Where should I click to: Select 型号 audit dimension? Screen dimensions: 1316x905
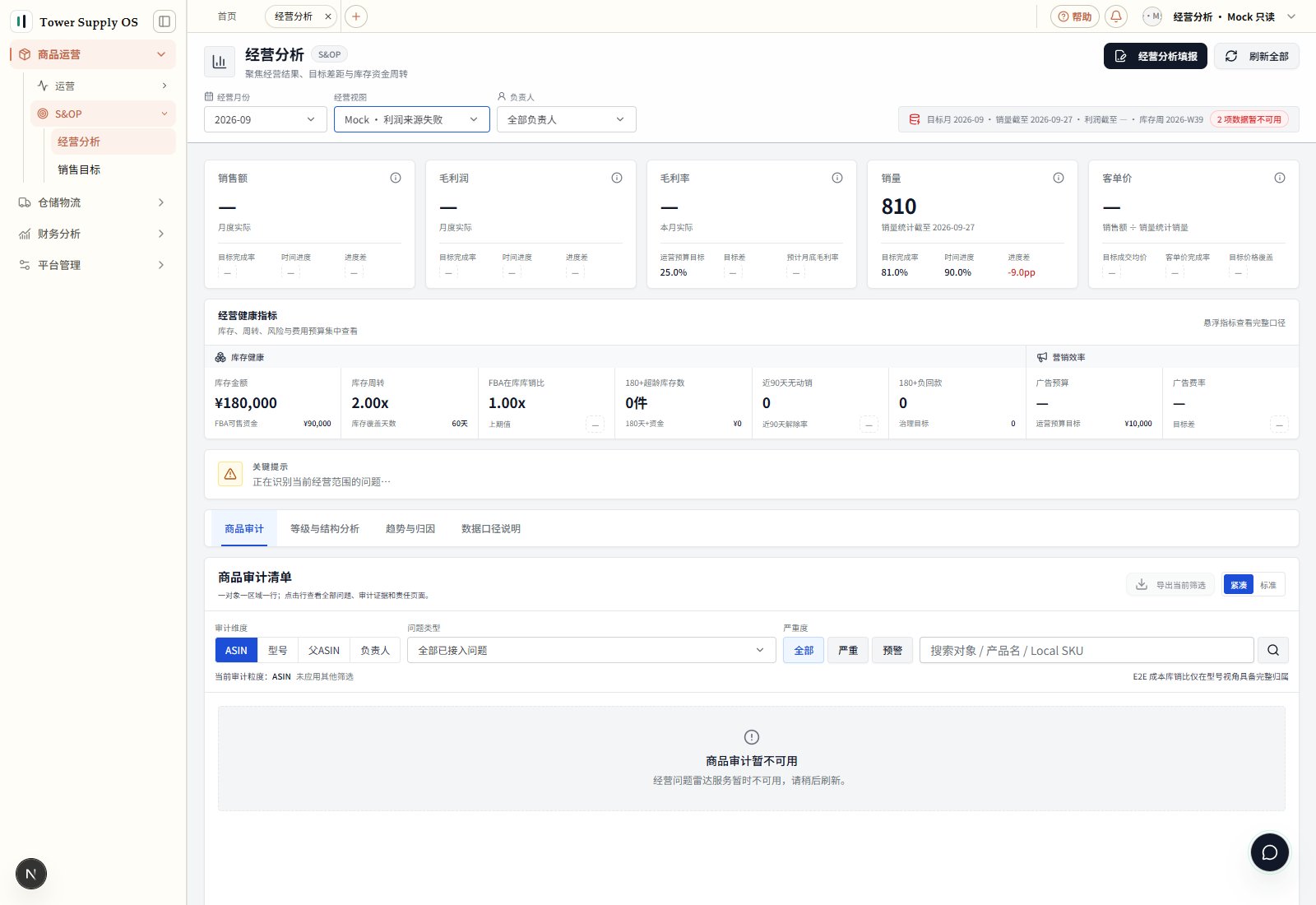(x=278, y=650)
